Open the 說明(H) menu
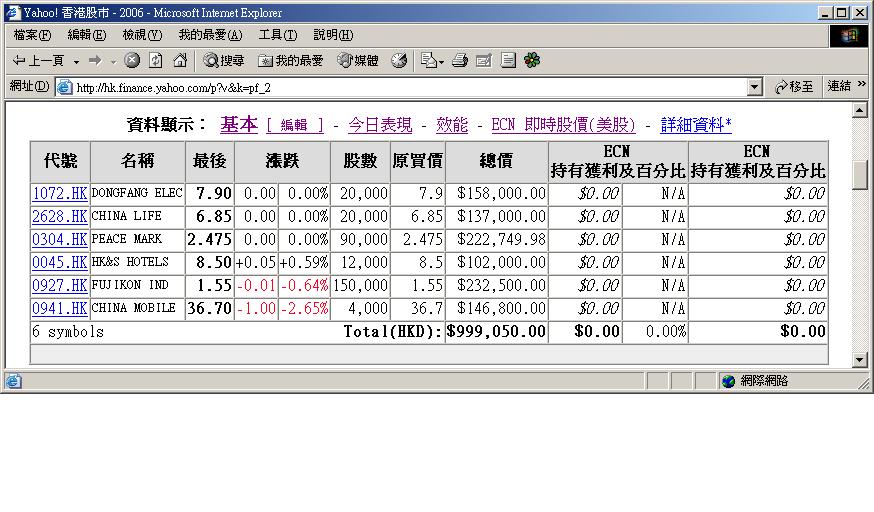This screenshot has height=512, width=874. (x=333, y=35)
